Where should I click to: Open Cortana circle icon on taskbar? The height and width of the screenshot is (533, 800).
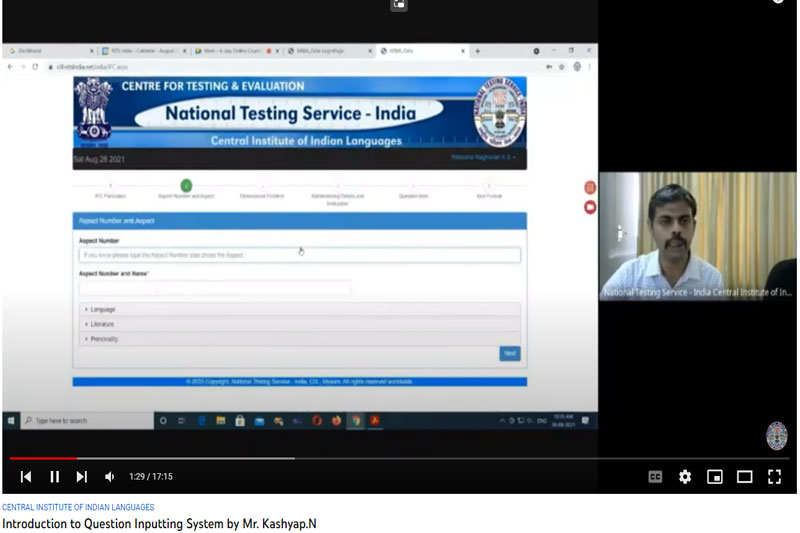point(163,421)
